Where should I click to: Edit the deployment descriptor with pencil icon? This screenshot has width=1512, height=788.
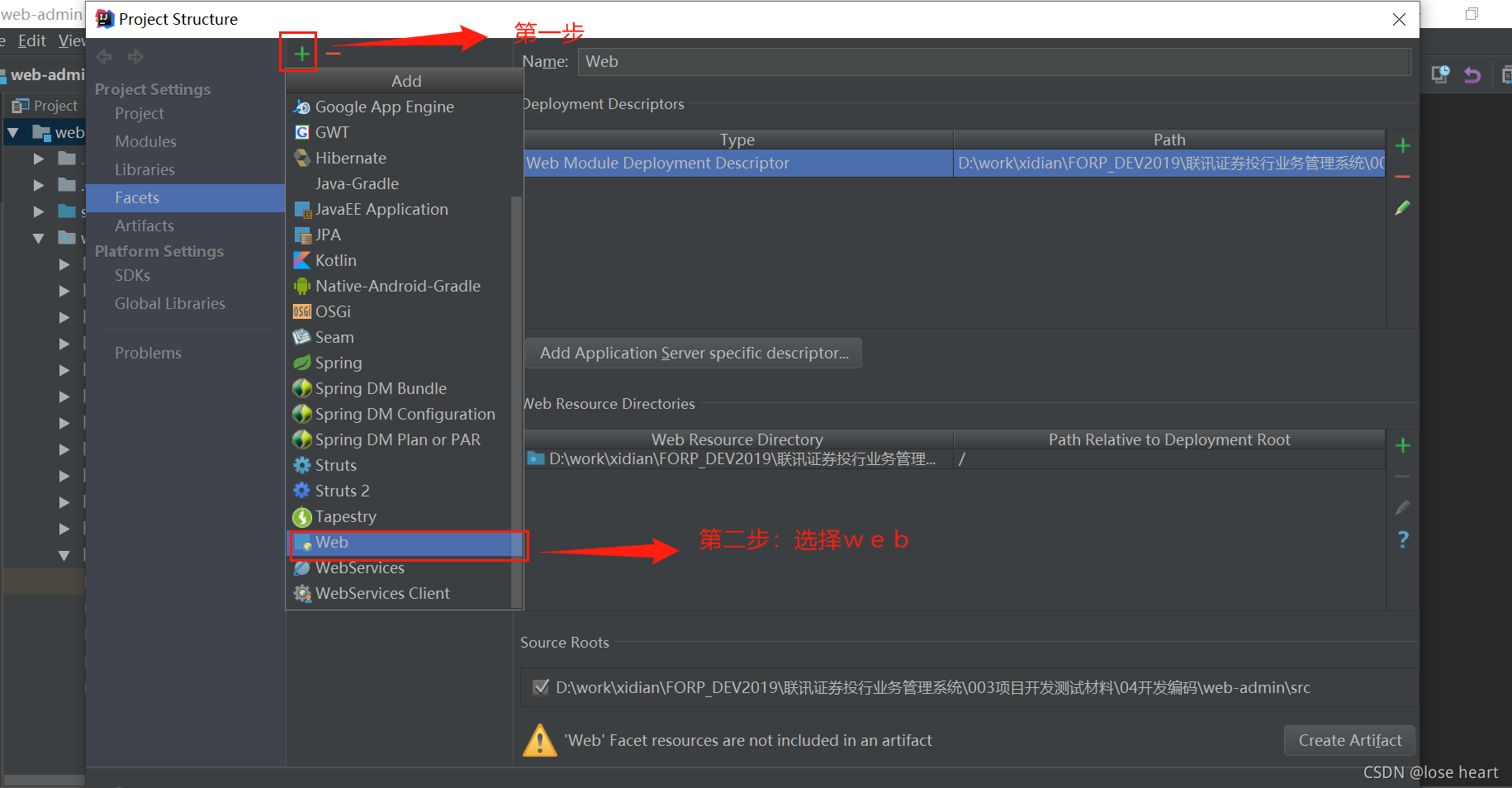[x=1402, y=208]
